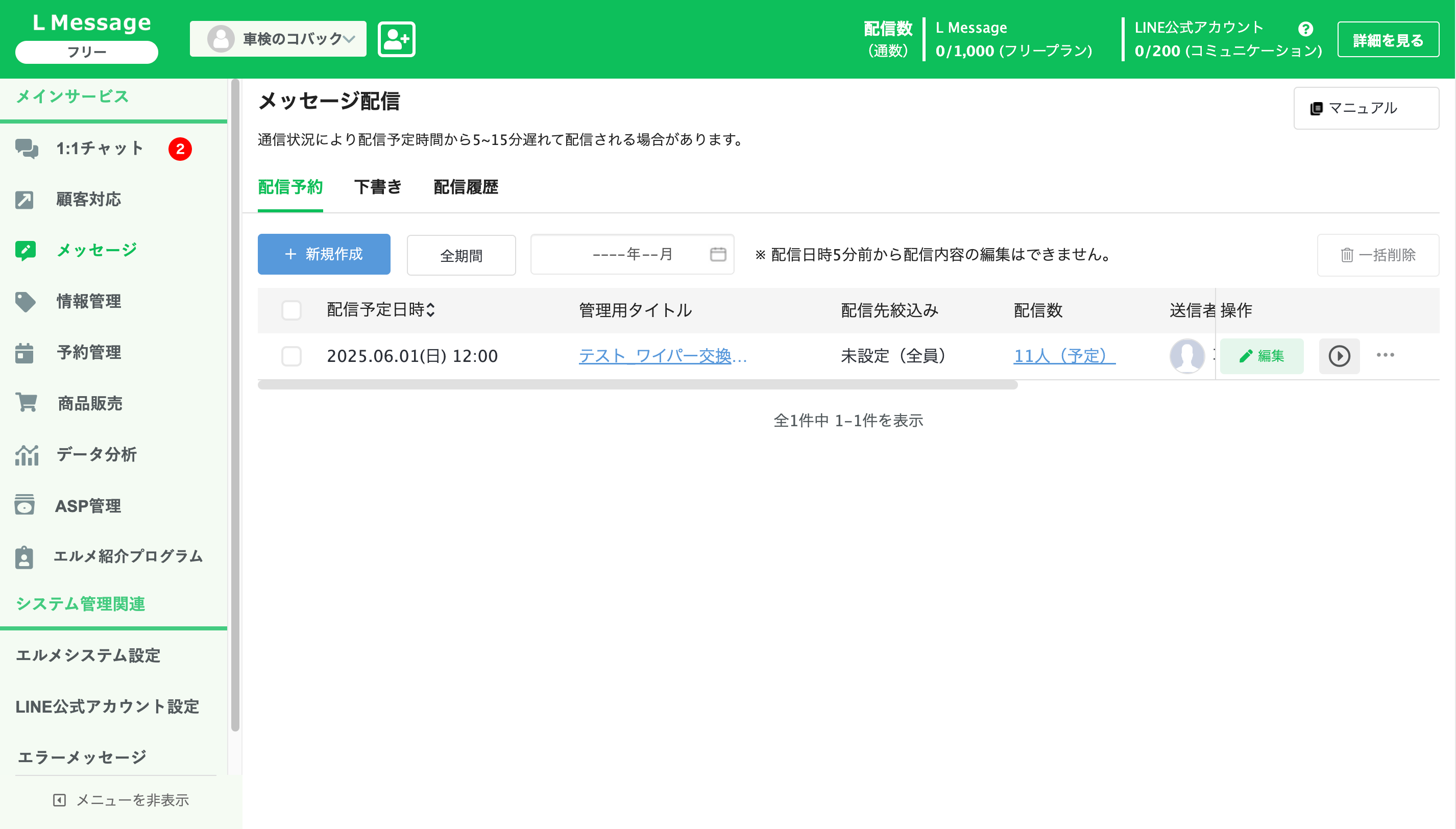
Task: Click the 車検のコバック account avatar
Action: point(221,39)
